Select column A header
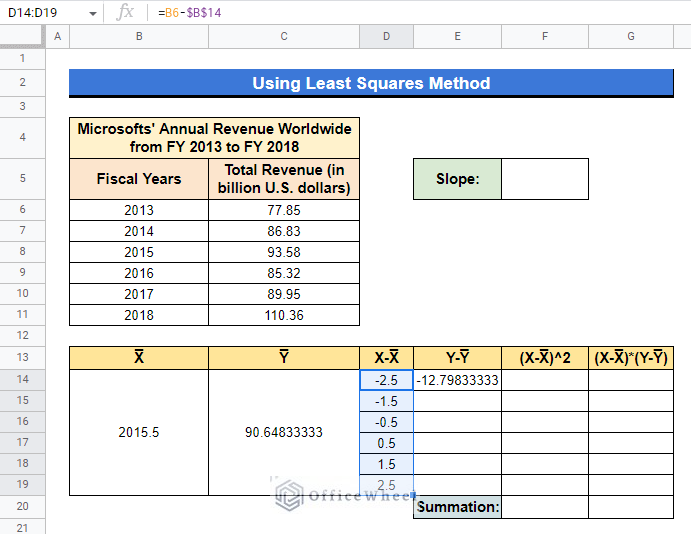691x534 pixels. (57, 37)
